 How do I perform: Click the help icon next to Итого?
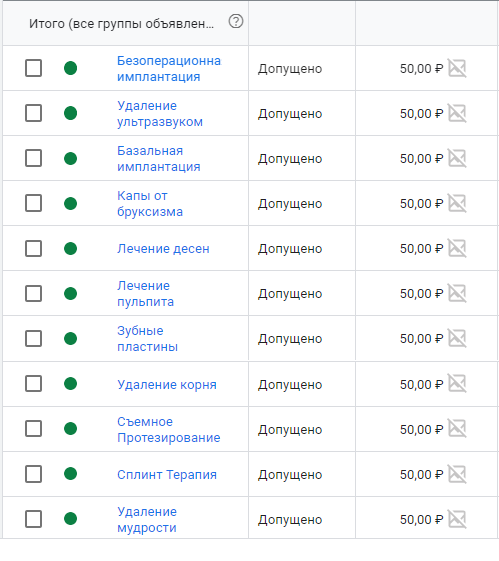(236, 21)
